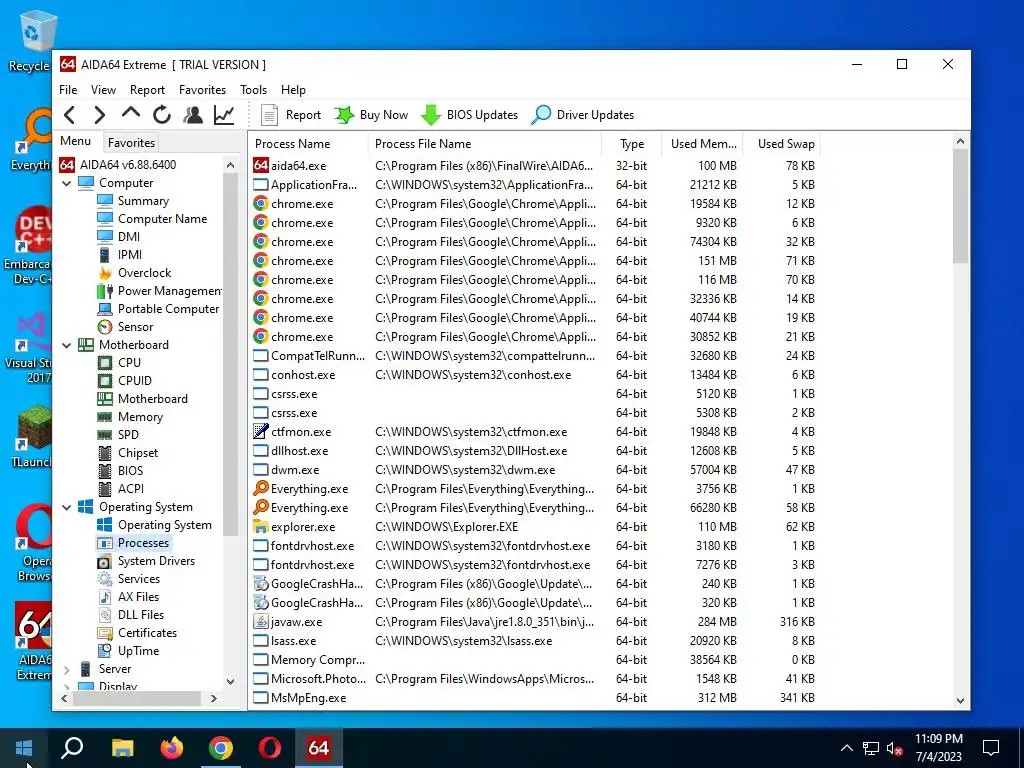The width and height of the screenshot is (1024, 768).
Task: Switch to the Menu tab in sidebar
Action: pos(76,141)
